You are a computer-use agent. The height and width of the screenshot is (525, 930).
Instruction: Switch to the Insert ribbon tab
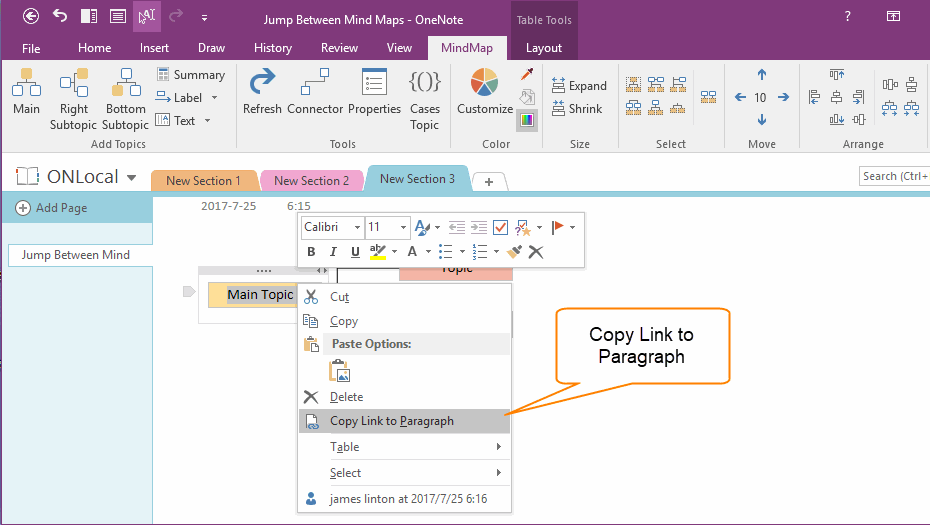coord(154,48)
